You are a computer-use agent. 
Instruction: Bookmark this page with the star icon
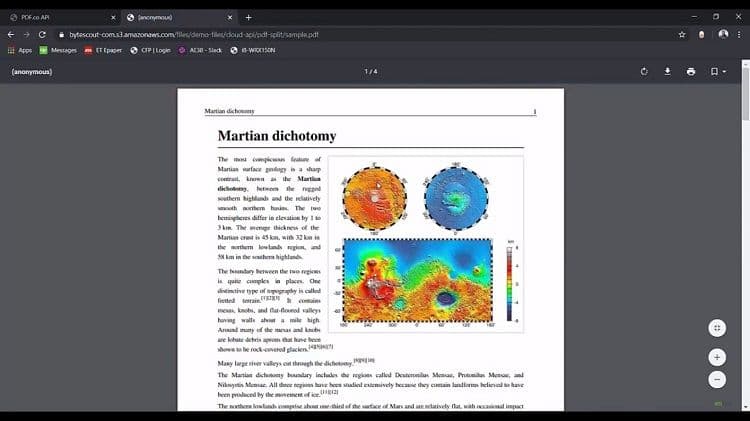pyautogui.click(x=682, y=34)
